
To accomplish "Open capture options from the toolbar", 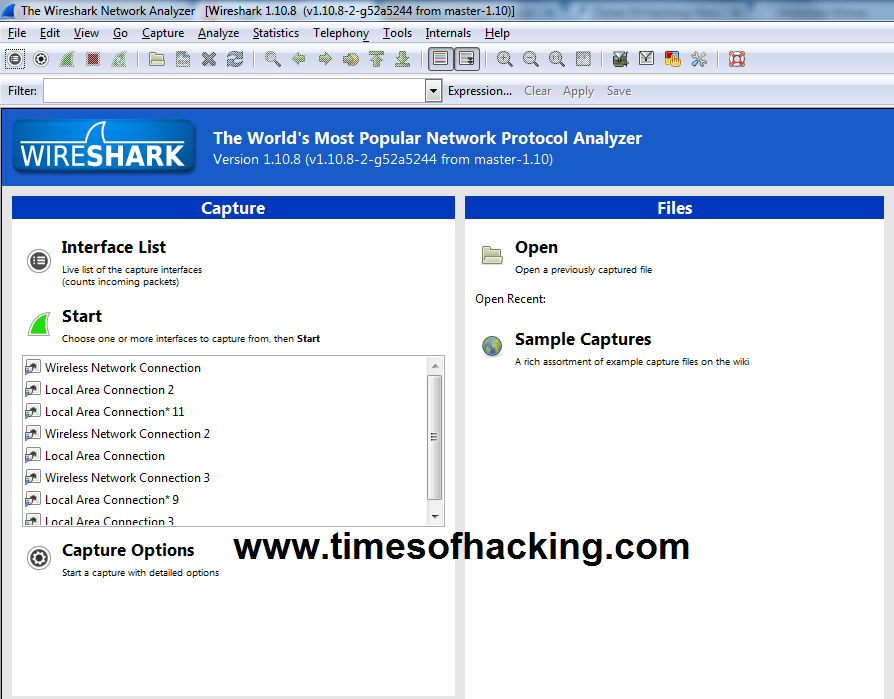I will [x=41, y=59].
